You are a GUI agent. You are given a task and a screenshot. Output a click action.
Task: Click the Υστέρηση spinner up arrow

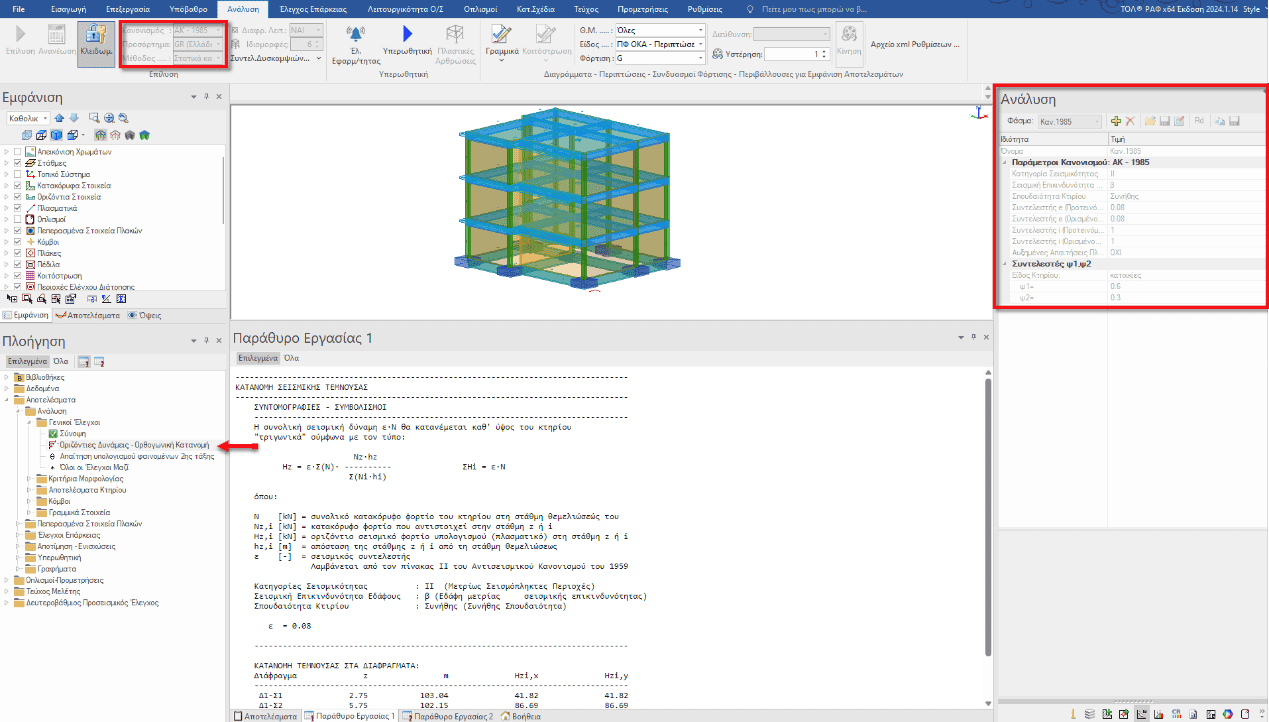coord(824,51)
